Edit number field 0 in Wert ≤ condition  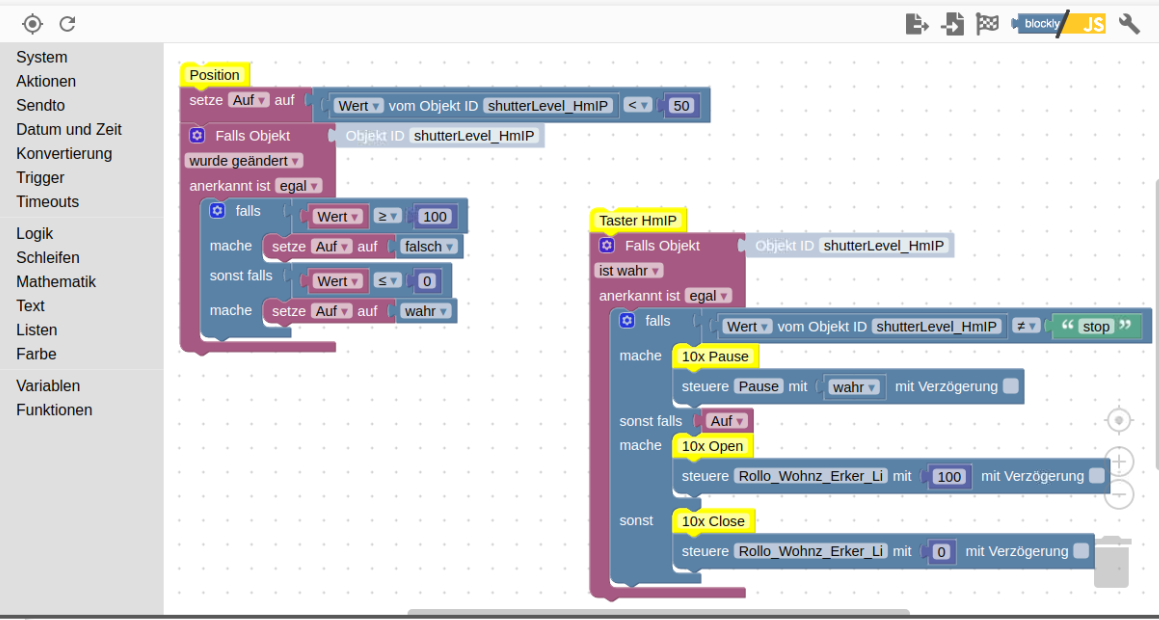point(426,281)
